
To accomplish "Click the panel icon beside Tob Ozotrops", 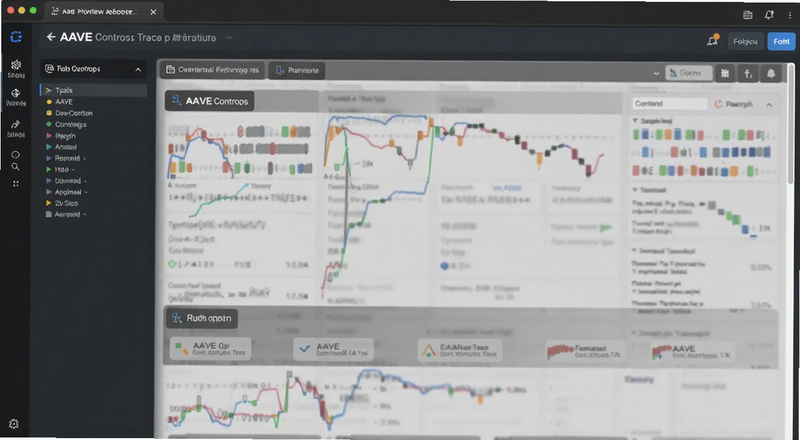I will point(49,68).
